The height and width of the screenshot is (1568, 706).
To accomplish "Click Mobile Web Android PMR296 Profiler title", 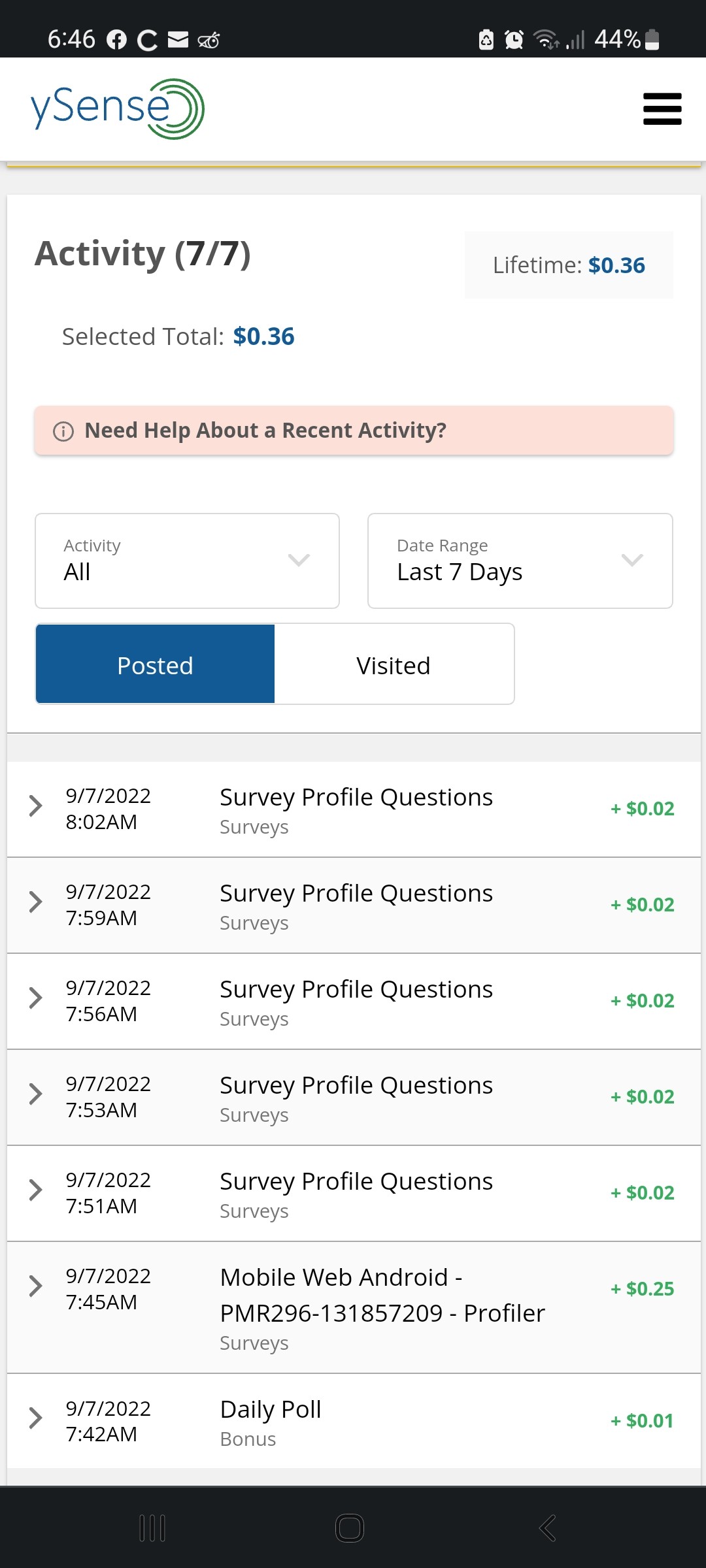I will [x=382, y=1295].
